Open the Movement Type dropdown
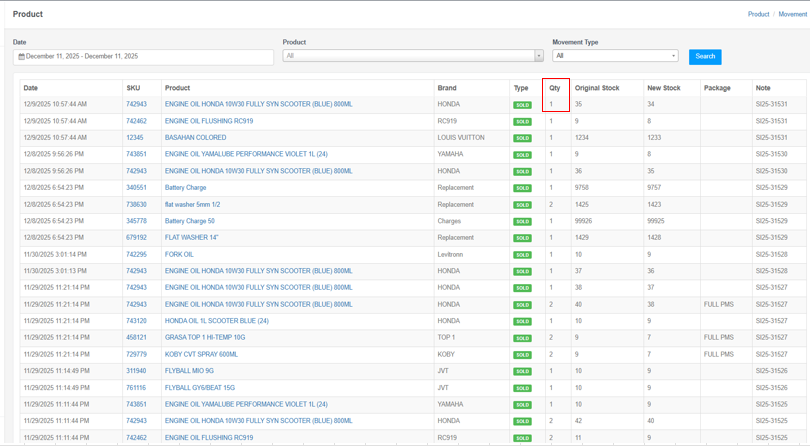Image resolution: width=810 pixels, height=446 pixels. (614, 56)
